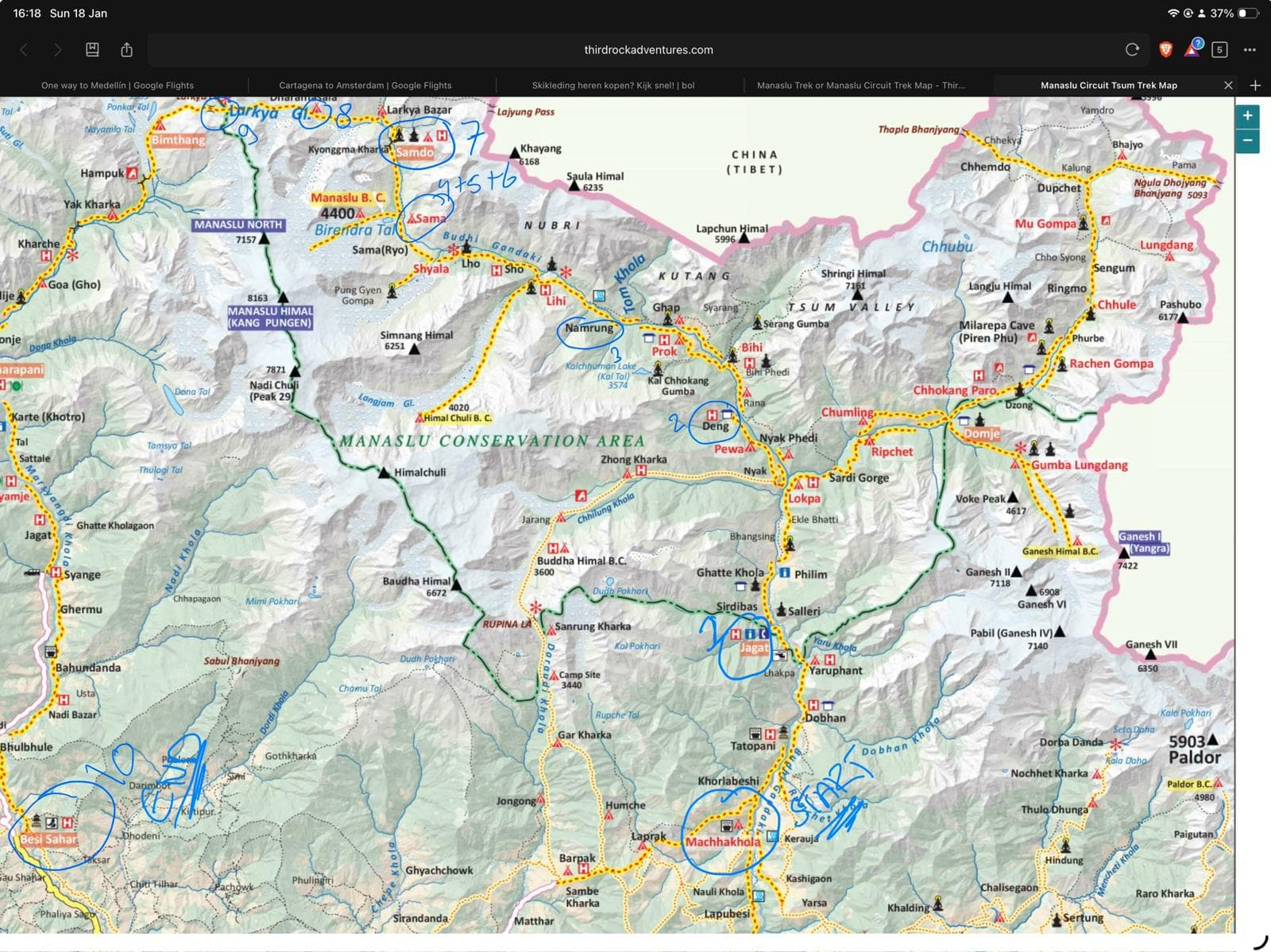The image size is (1271, 952).
Task: Click the Birendra Tal lake label
Action: 354,230
